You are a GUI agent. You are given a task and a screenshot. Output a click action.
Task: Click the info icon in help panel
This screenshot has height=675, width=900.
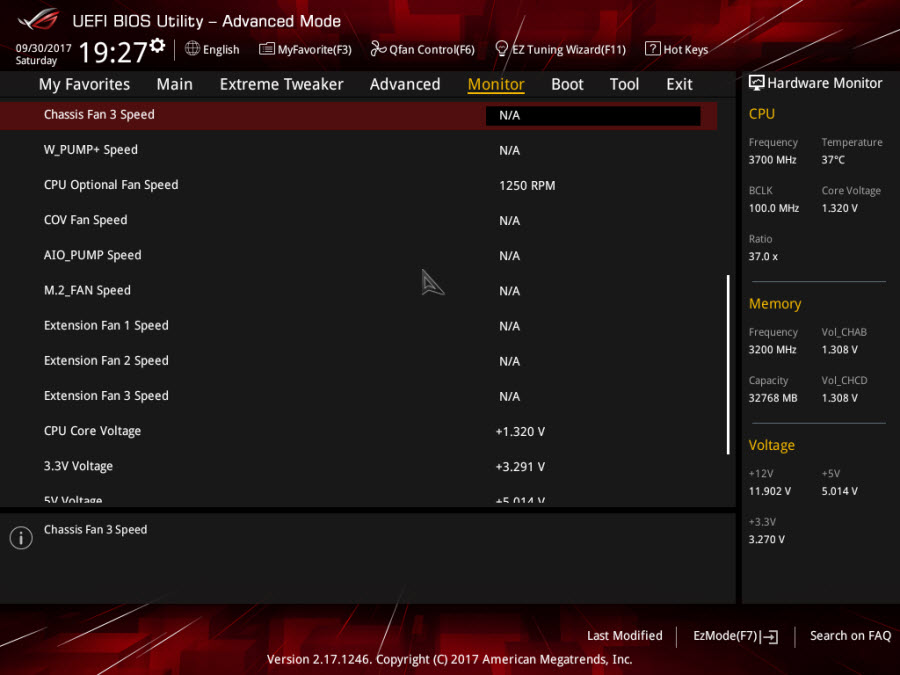(x=21, y=538)
